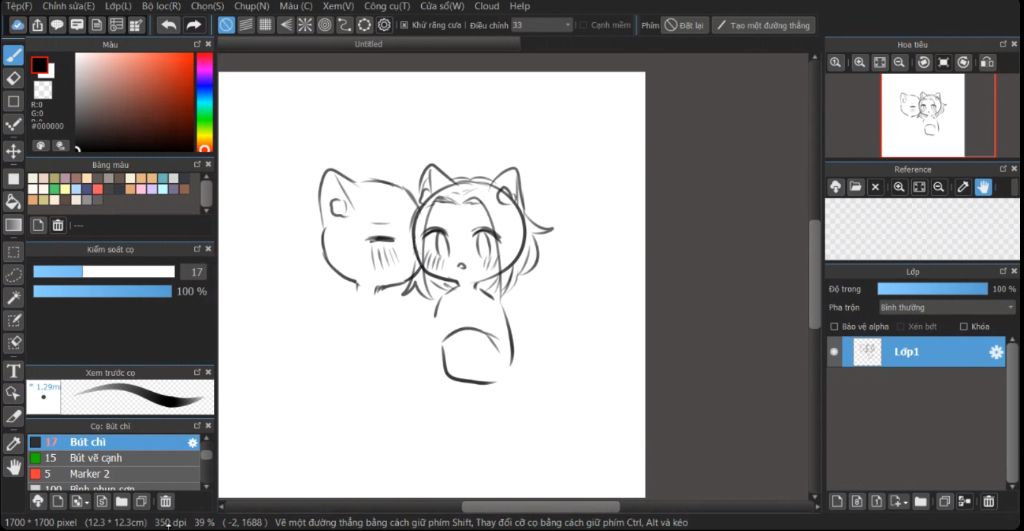Click the Redo arrow in toolbar
1024x531 pixels.
(194, 25)
